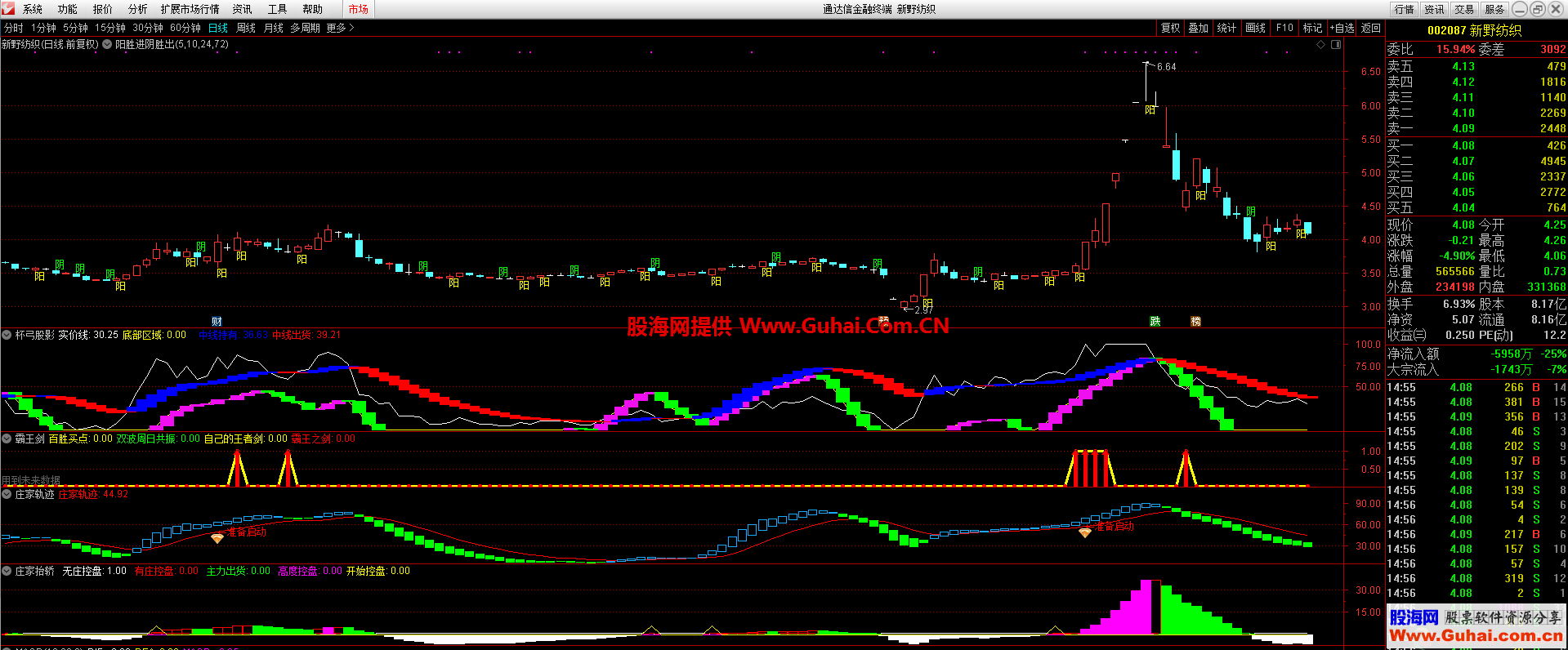Click 净流入额 -5958万 value
The image size is (1568, 650).
1512,354
